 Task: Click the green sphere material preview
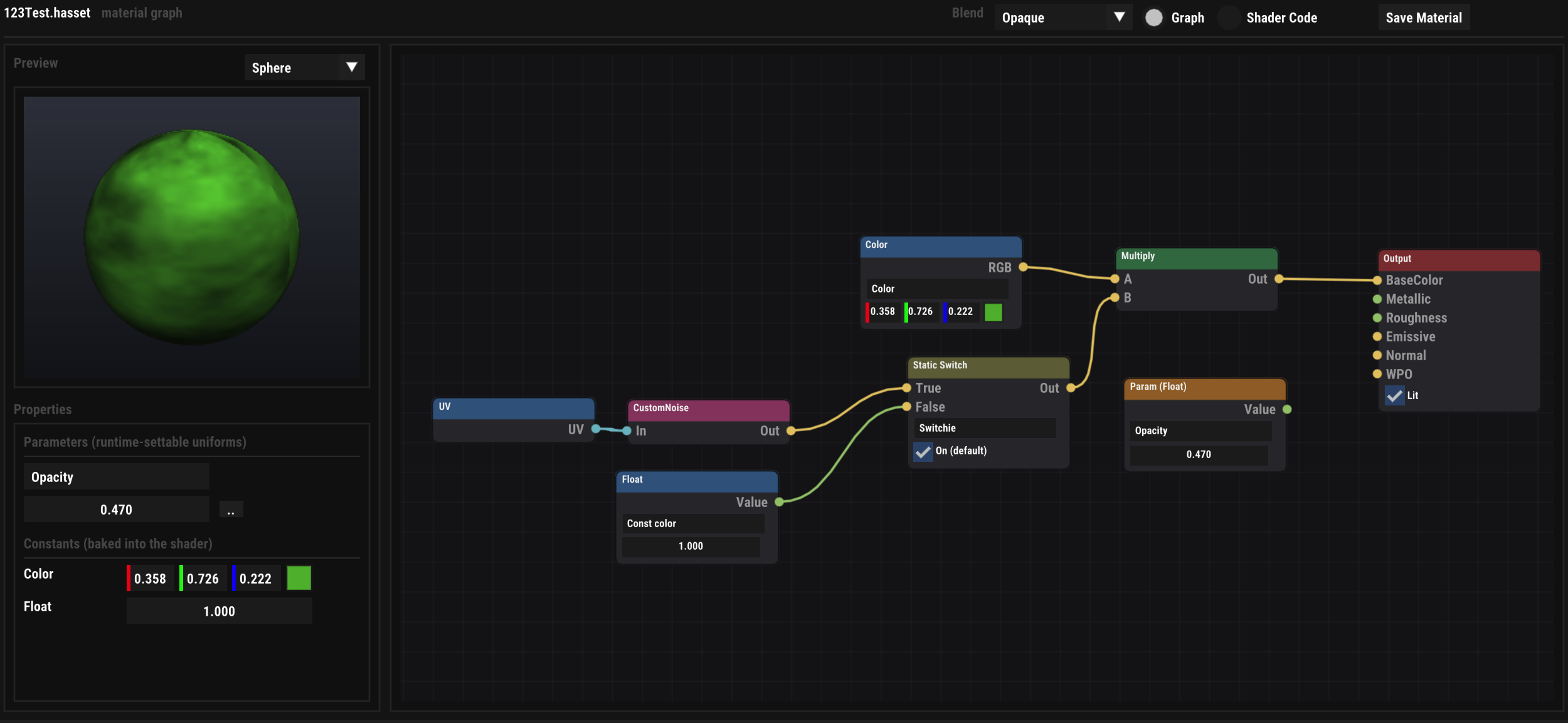[x=192, y=237]
